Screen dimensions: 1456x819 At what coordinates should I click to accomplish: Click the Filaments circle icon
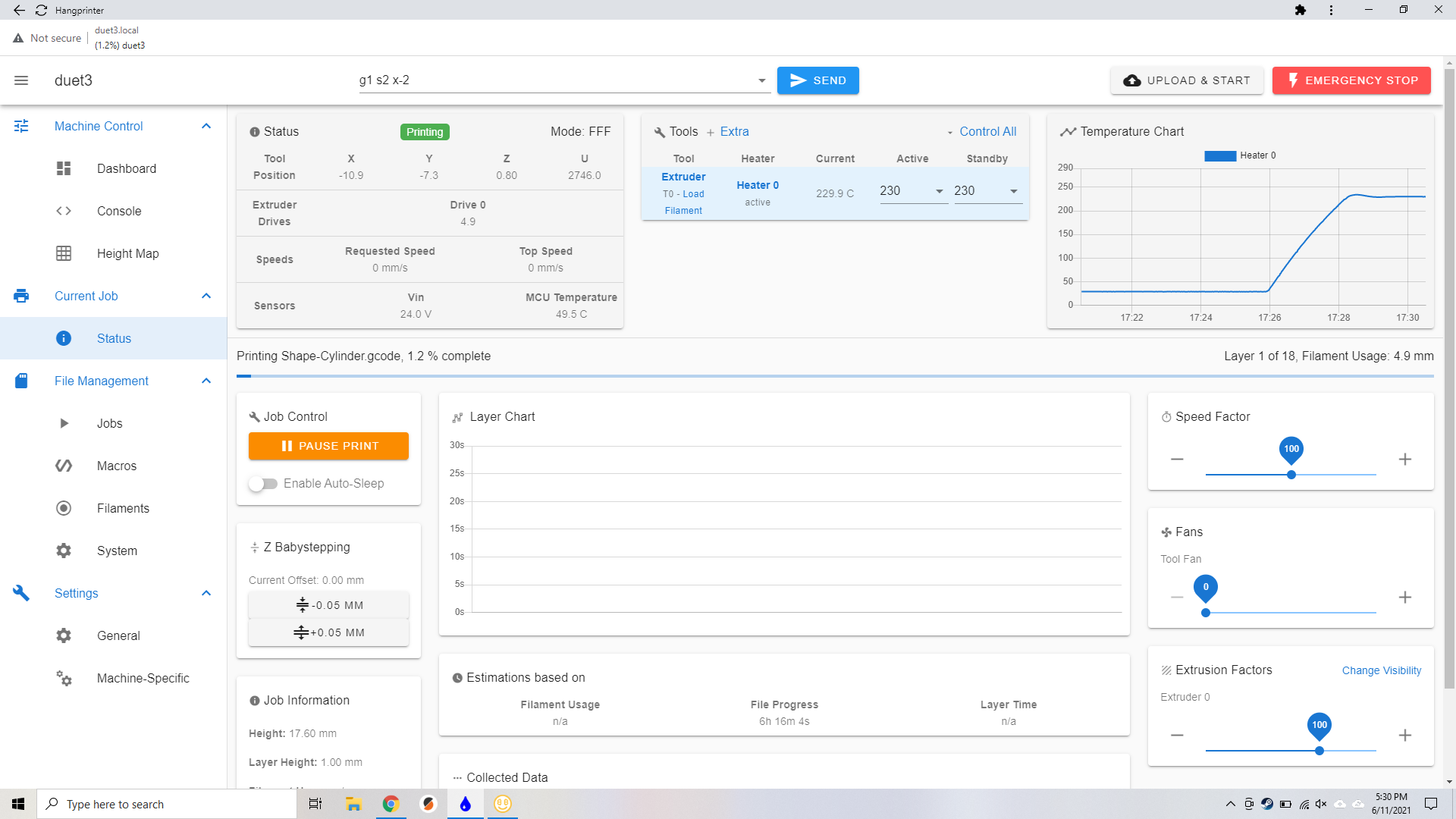coord(64,508)
